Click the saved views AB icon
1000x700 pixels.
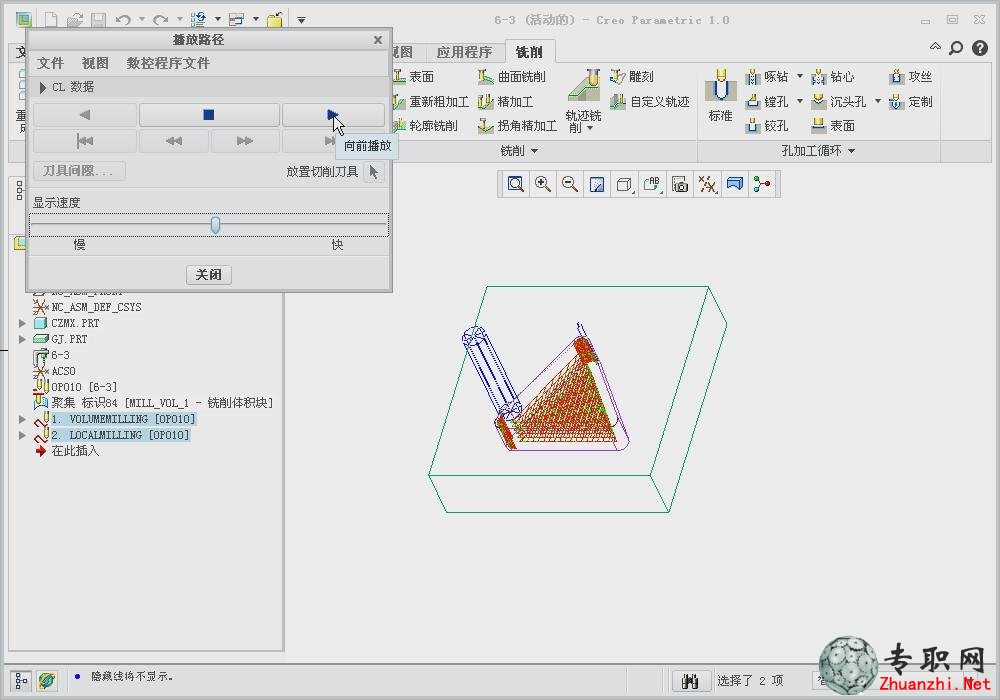point(652,184)
